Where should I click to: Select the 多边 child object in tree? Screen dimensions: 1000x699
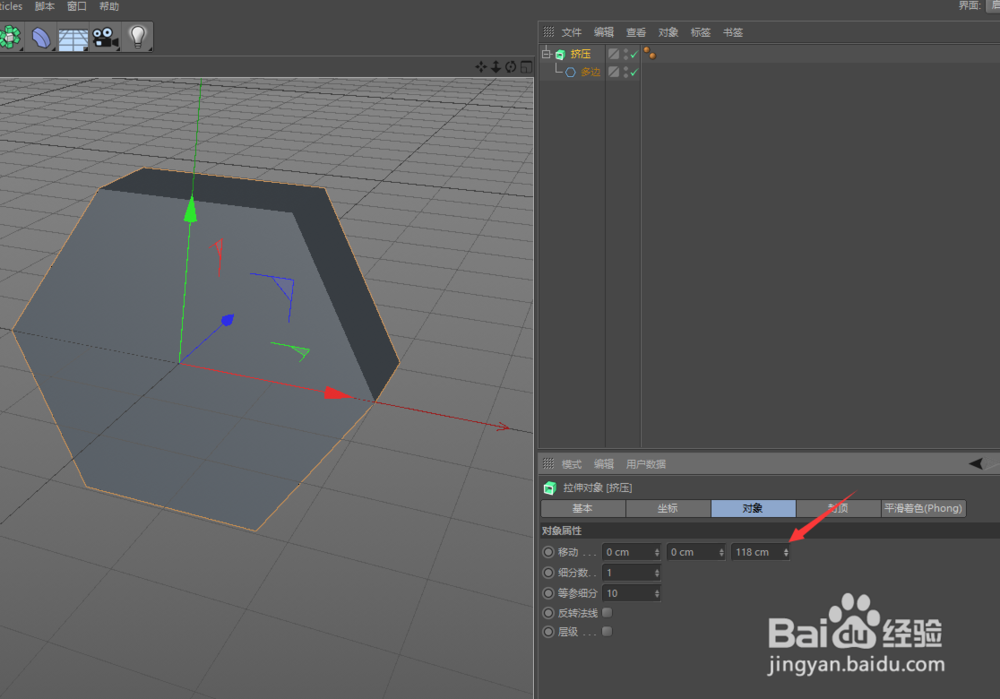(591, 72)
